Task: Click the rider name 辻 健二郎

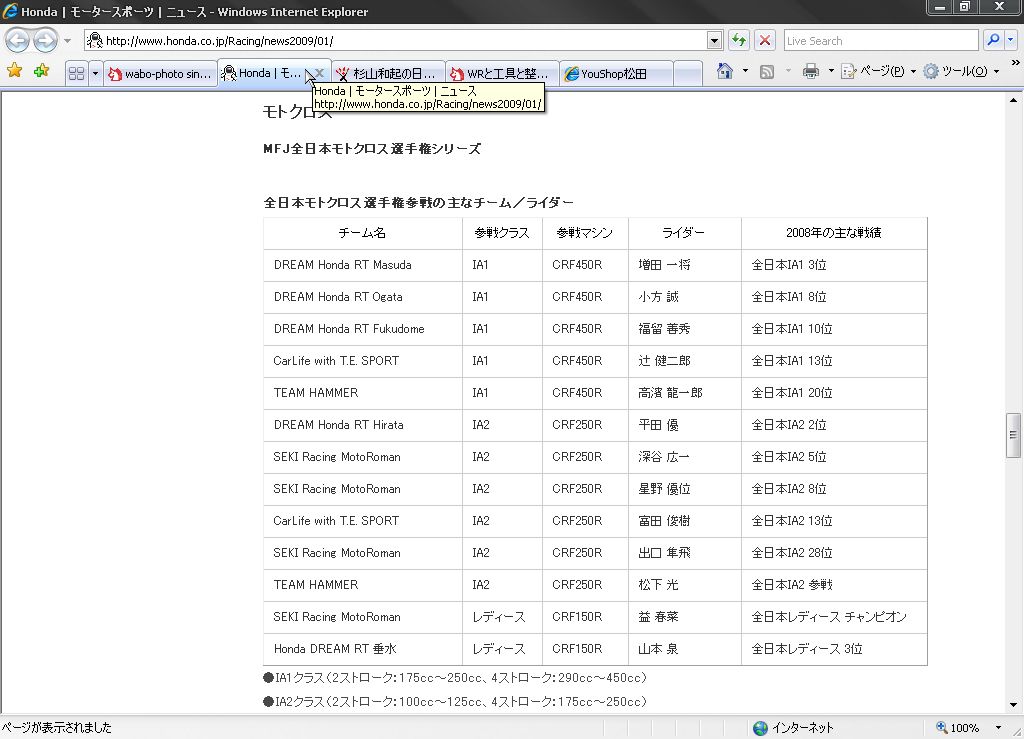Action: [x=664, y=361]
